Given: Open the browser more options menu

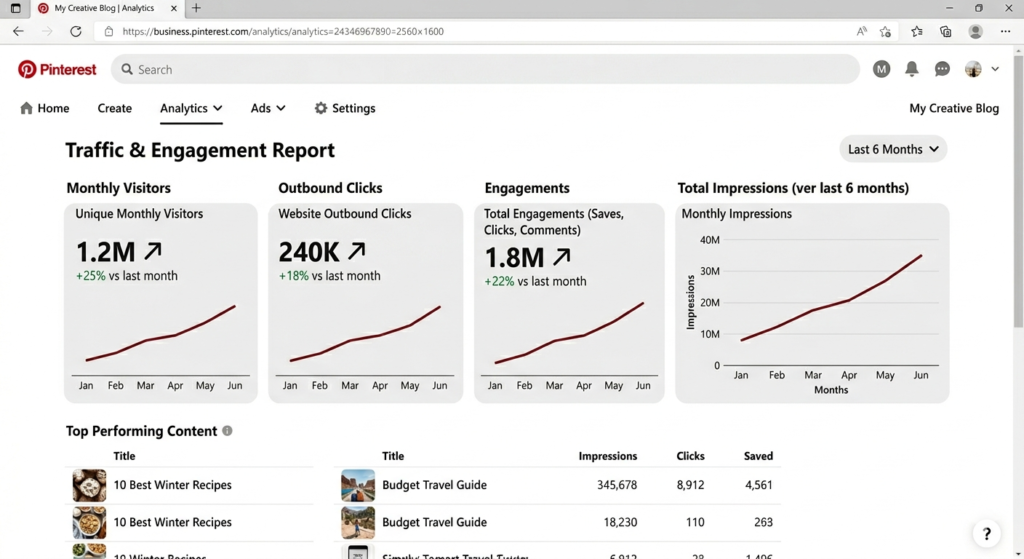Looking at the screenshot, I should click(1005, 31).
